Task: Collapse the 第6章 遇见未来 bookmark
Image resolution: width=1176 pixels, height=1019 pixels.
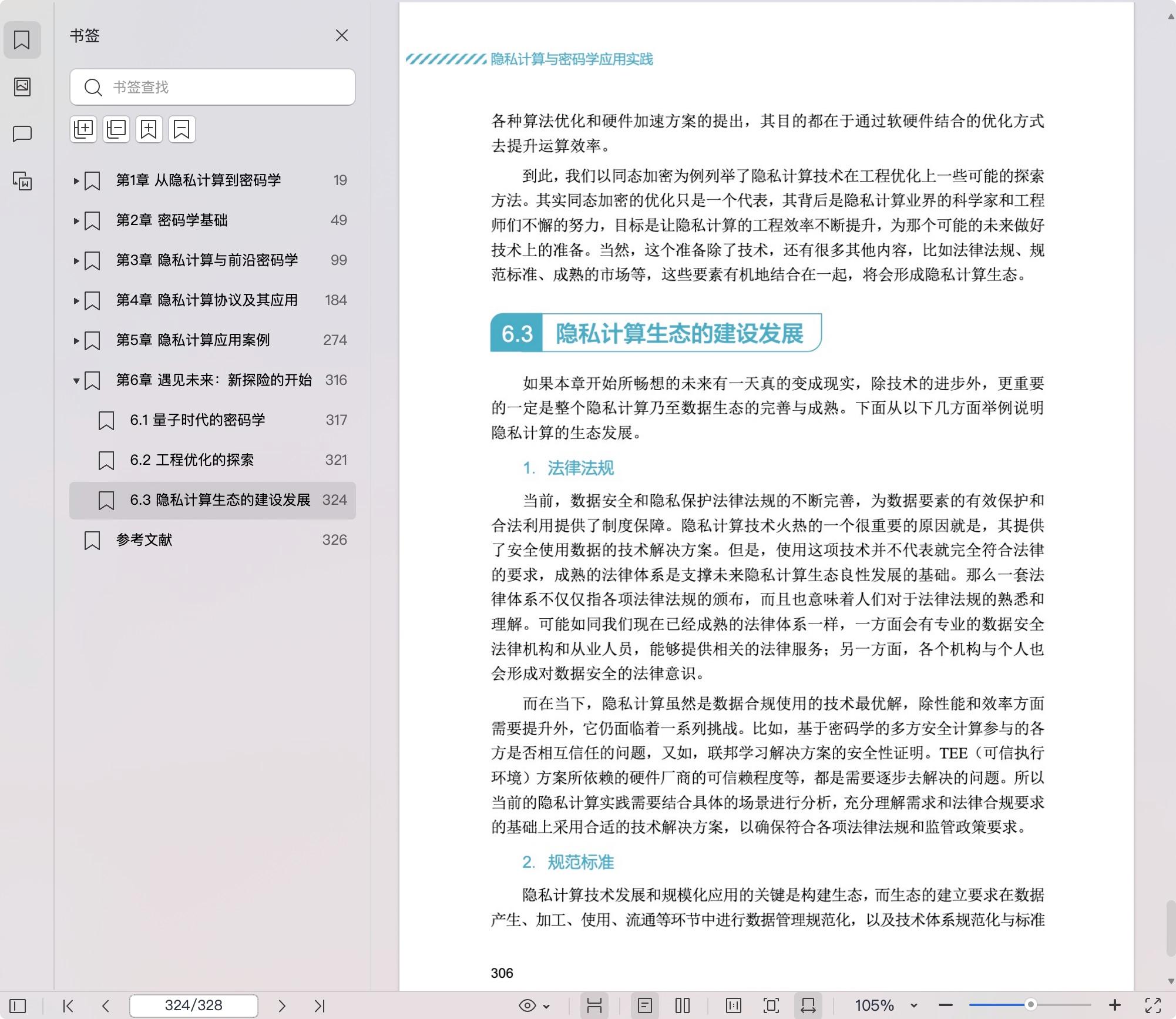Action: pyautogui.click(x=76, y=380)
